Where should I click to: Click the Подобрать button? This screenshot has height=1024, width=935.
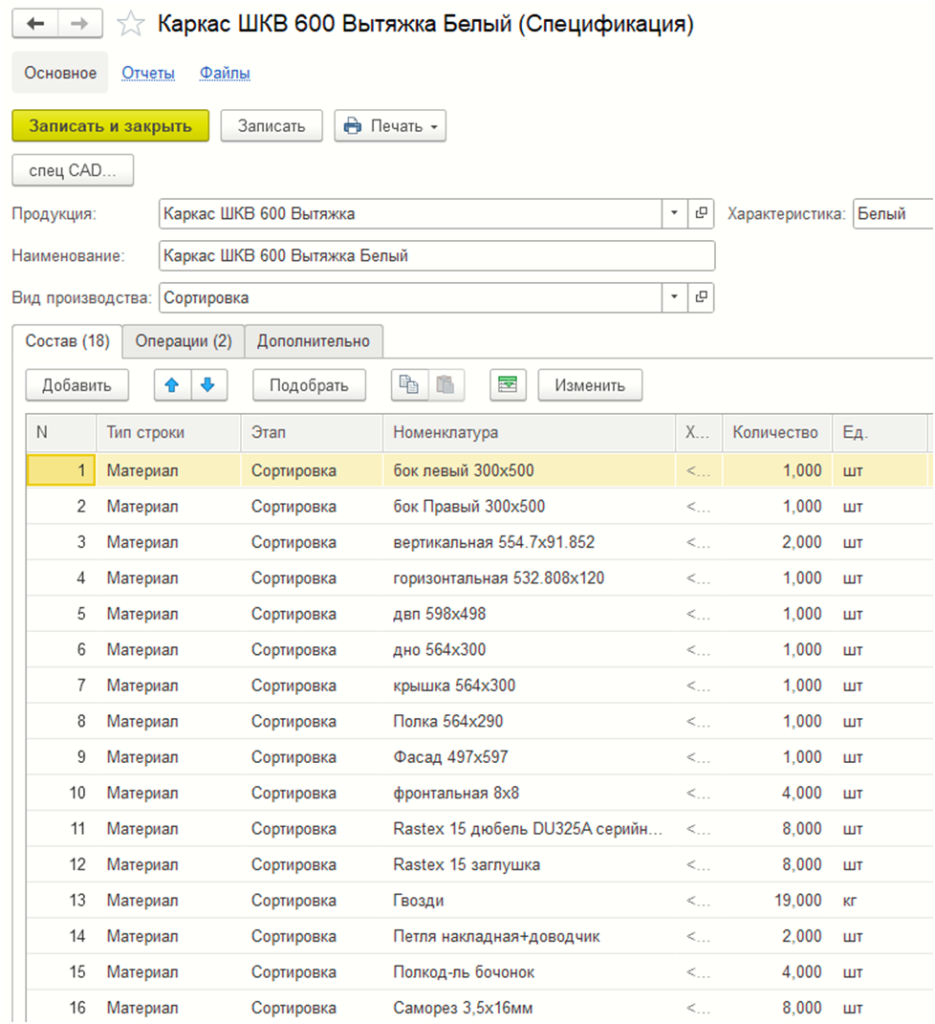[x=309, y=385]
